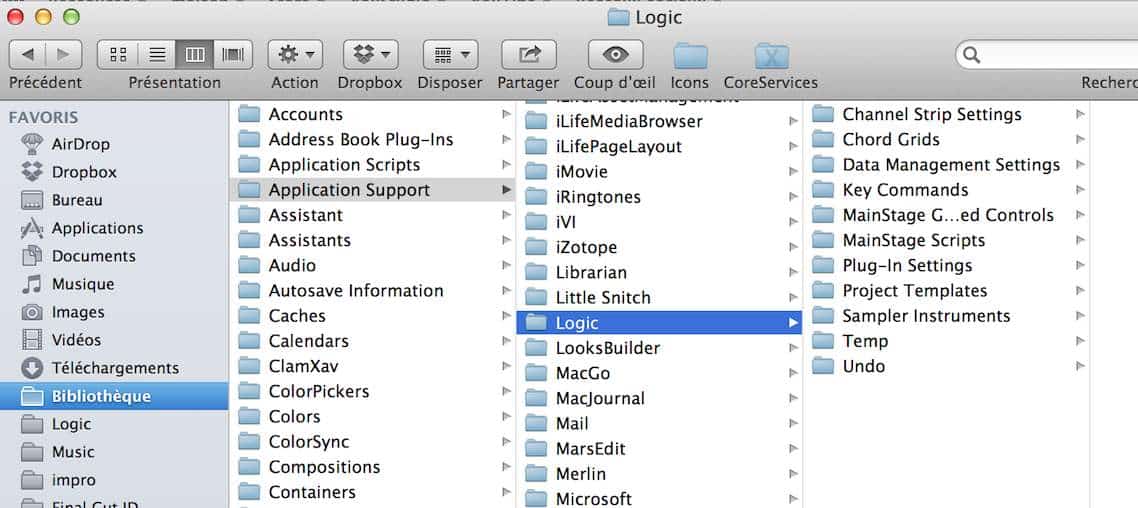
Task: Switch to Cover Flow view presentation
Action: (233, 54)
